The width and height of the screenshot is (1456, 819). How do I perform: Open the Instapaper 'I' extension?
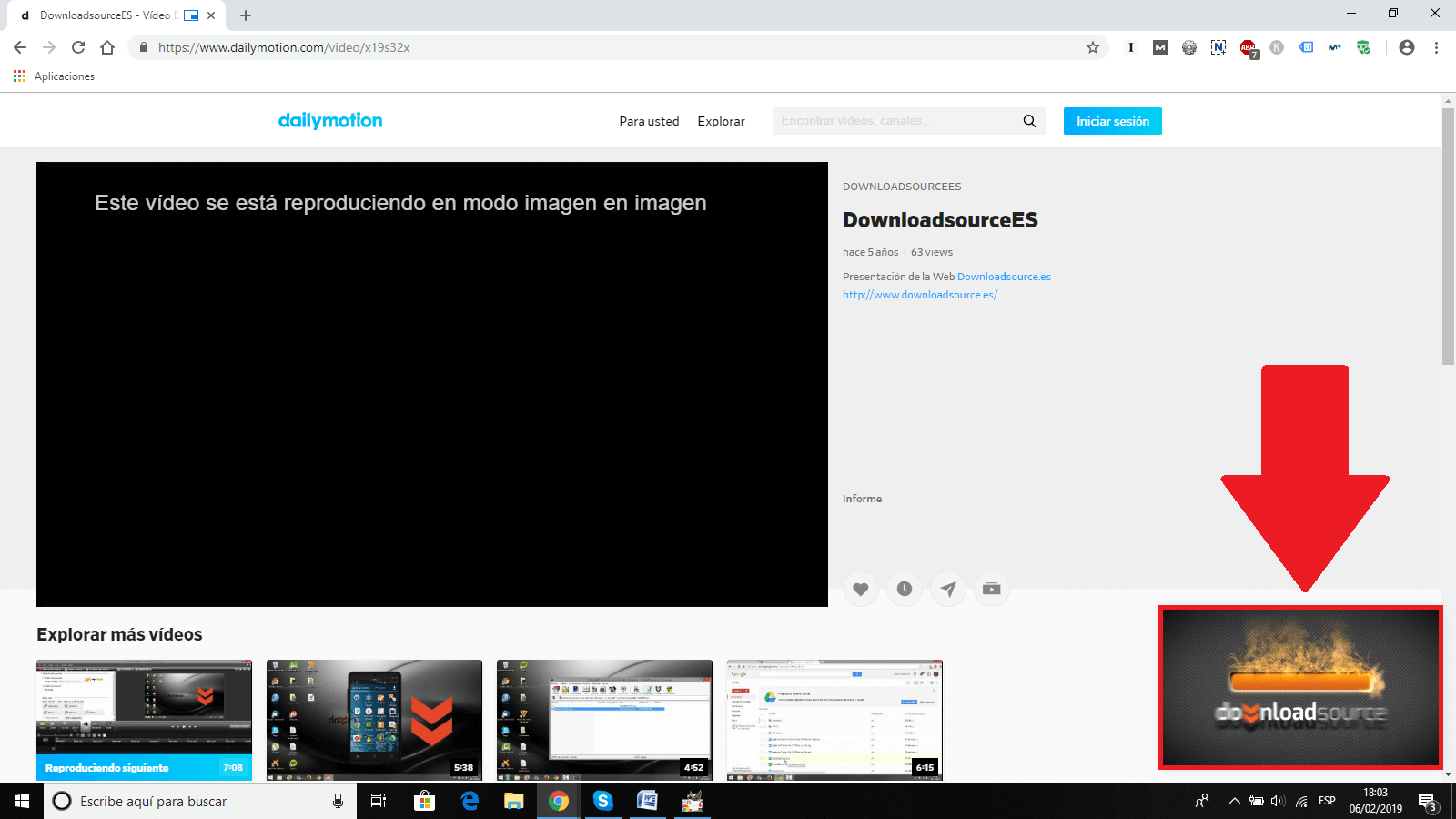pos(1131,47)
